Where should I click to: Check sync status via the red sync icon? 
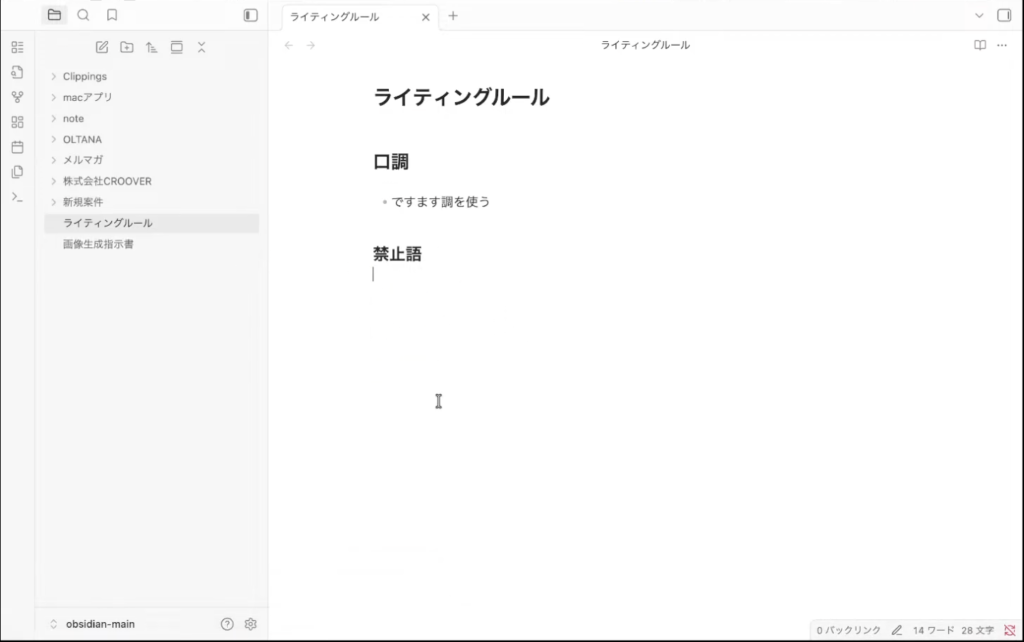[x=1008, y=629]
